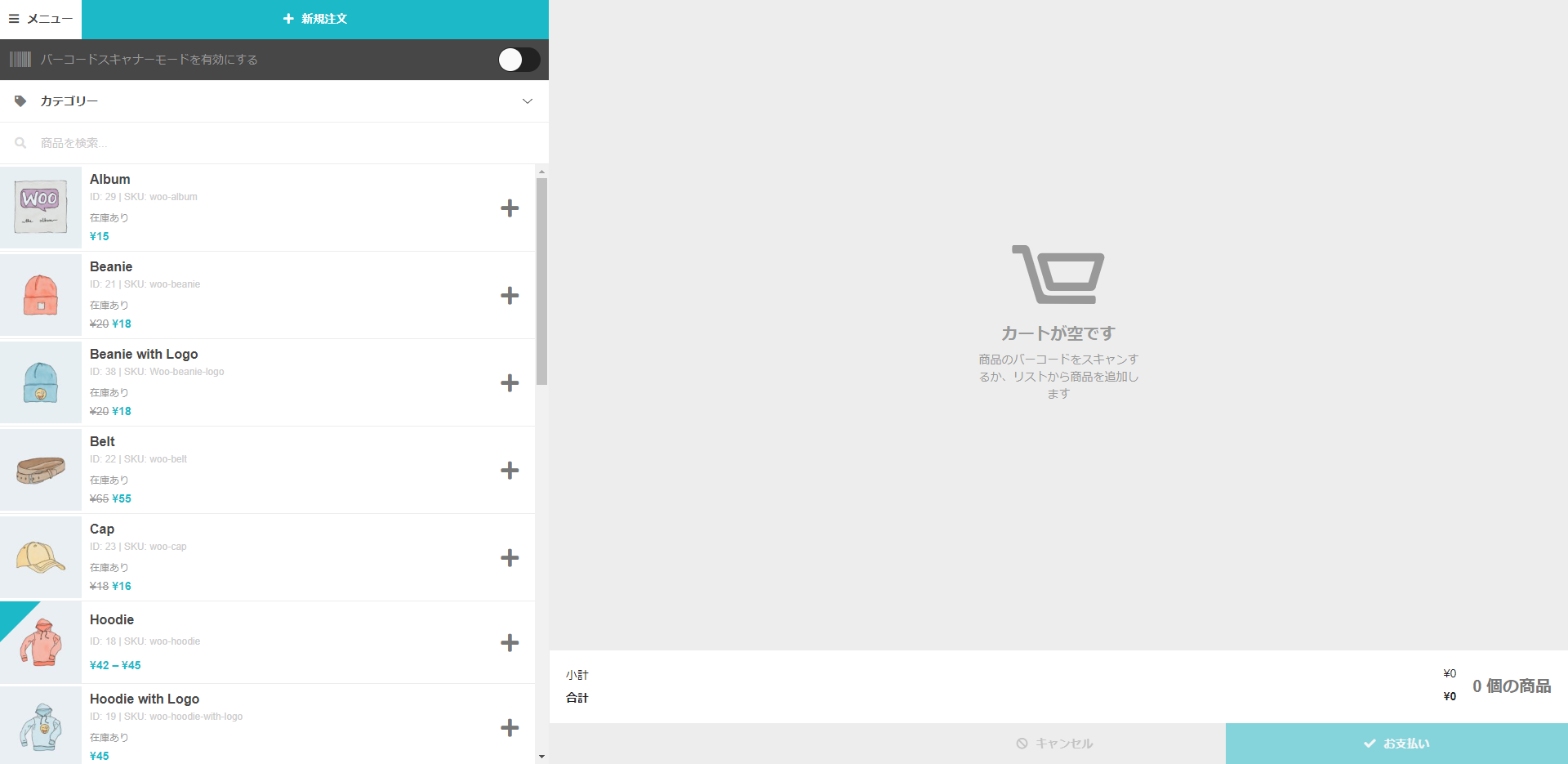The image size is (1568, 764).
Task: Enable barcode scanner mode toggle
Action: click(519, 60)
